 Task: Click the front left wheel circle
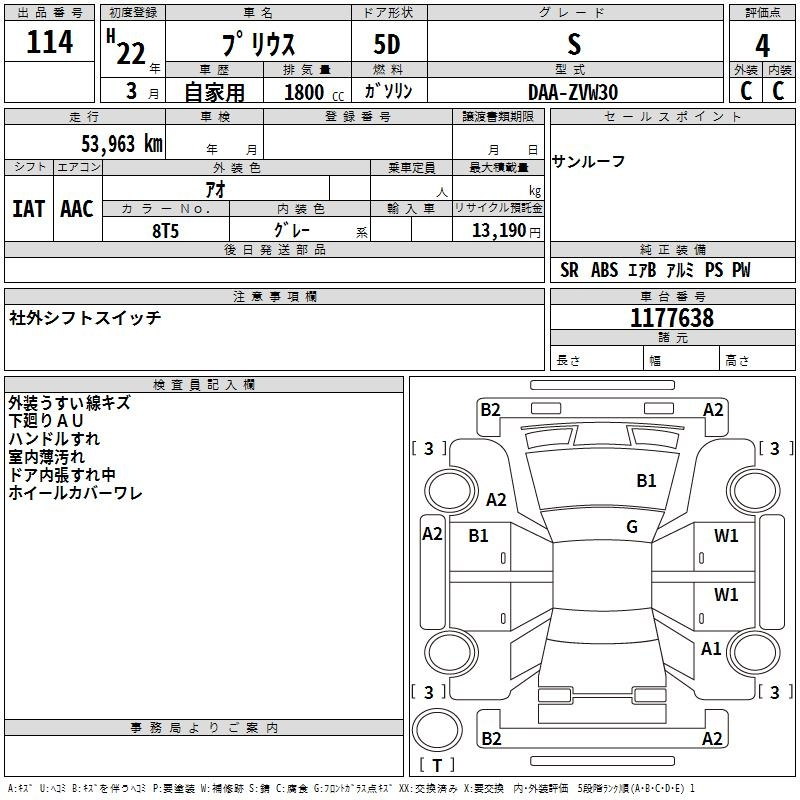click(x=451, y=490)
